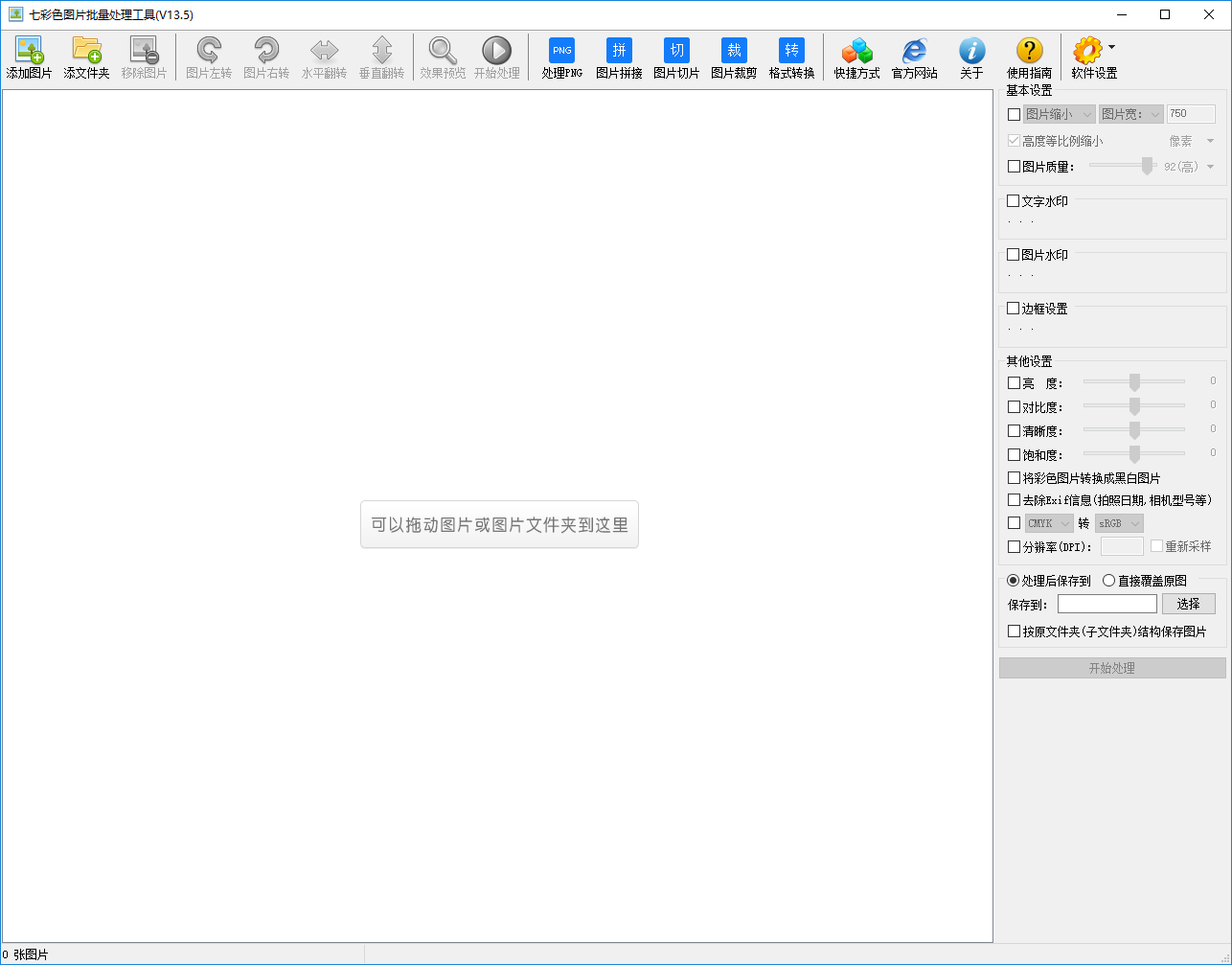Enable the 文字水印 text watermark checkbox
Viewport: 1232px width, 965px height.
1014,201
